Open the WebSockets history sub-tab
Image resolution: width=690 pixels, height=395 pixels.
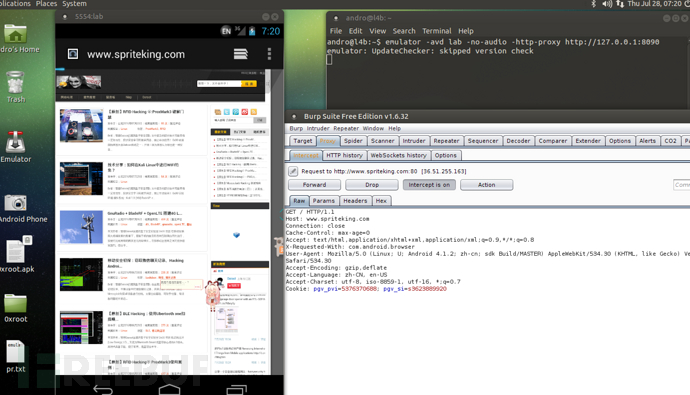pos(398,155)
